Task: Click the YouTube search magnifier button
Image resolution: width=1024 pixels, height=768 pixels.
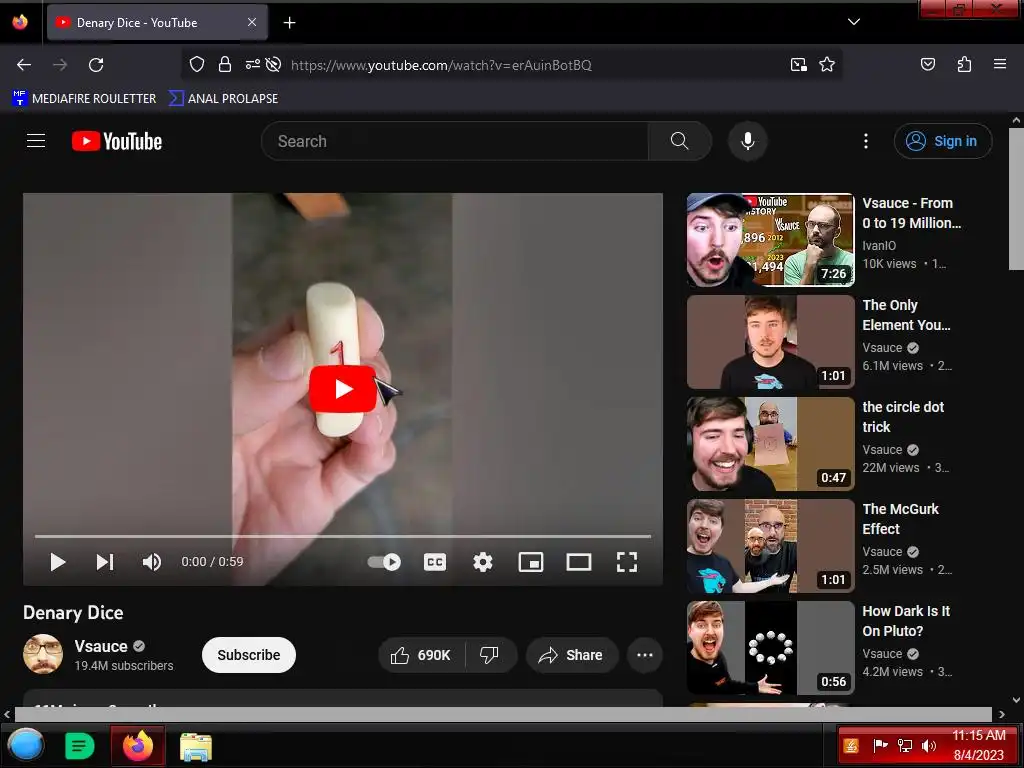Action: click(679, 141)
